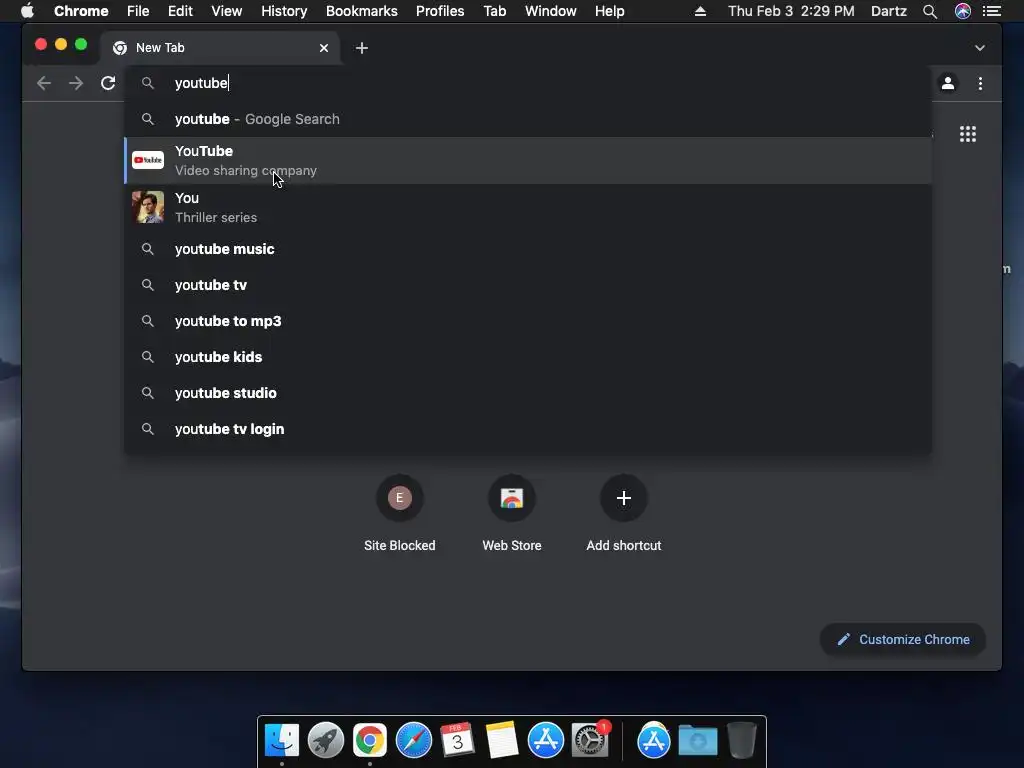Click Google Chrome in the Dock

pyautogui.click(x=370, y=740)
